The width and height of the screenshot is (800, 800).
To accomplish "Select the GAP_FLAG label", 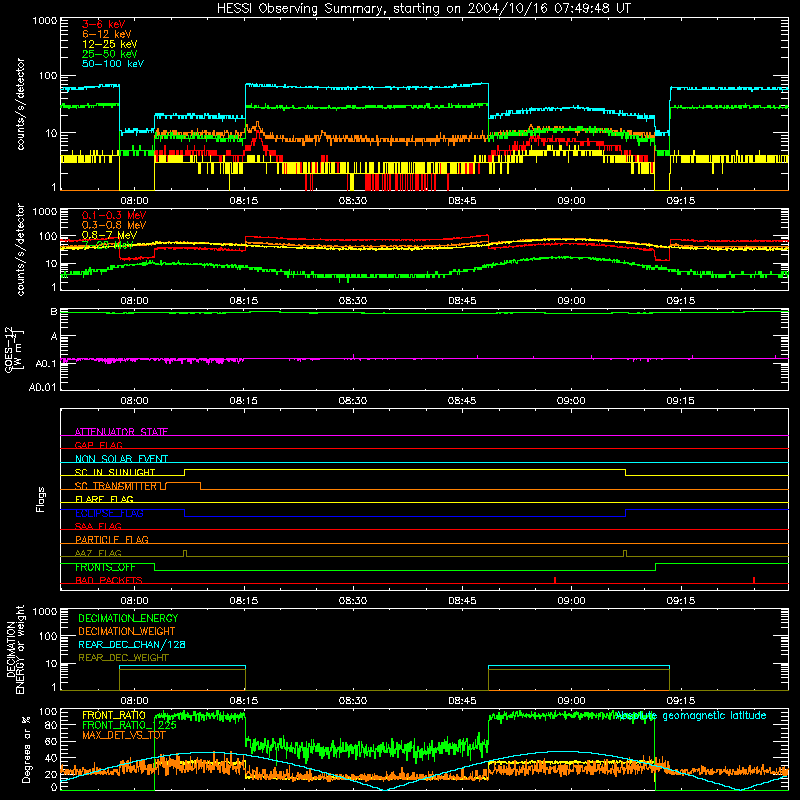I will tap(98, 445).
